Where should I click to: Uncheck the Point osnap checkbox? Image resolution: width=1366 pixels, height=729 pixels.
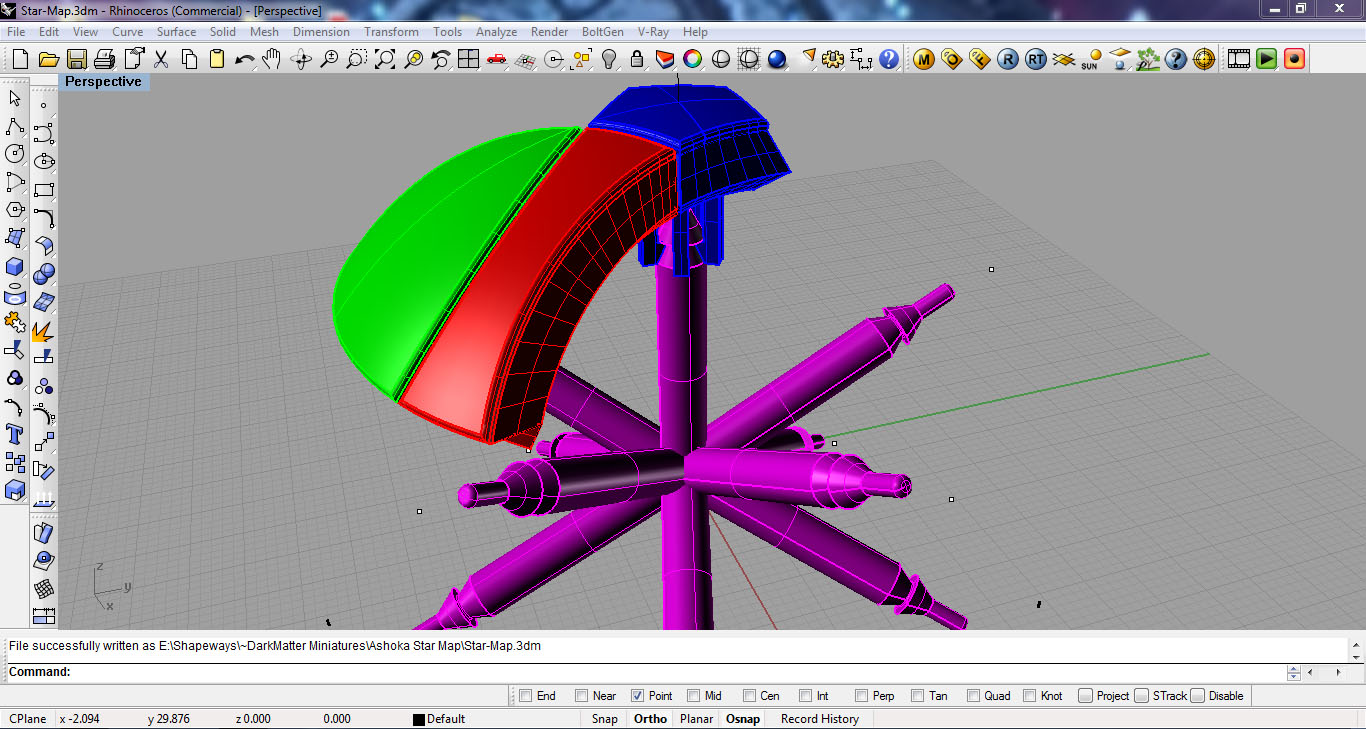tap(637, 696)
